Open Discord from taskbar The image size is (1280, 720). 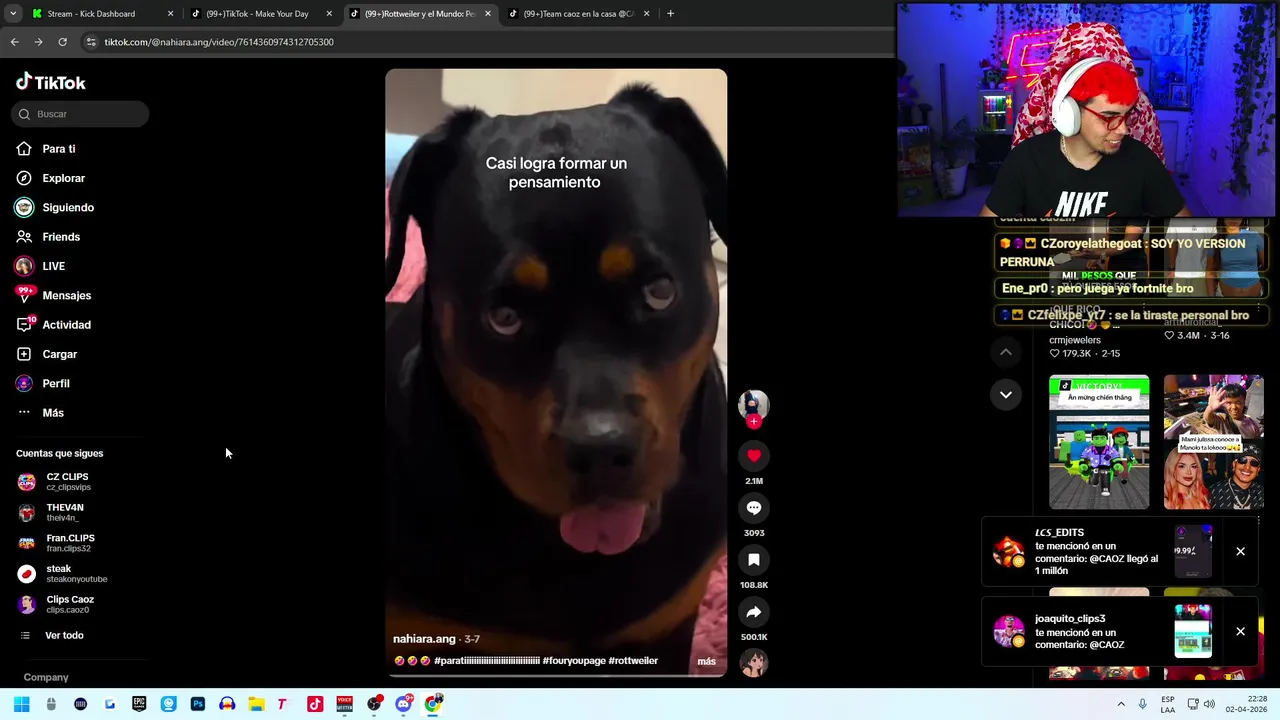(x=403, y=704)
